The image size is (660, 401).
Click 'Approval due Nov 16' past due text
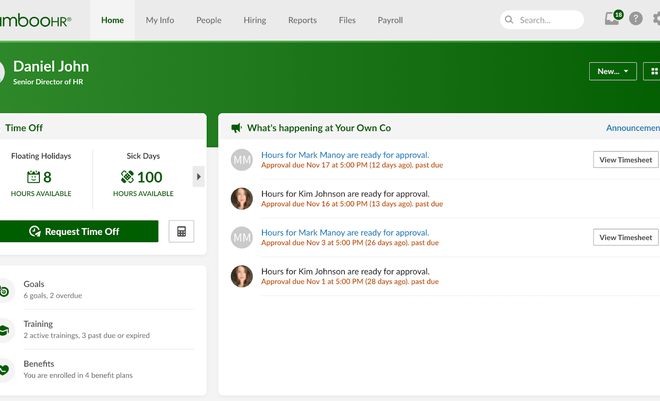coord(352,204)
